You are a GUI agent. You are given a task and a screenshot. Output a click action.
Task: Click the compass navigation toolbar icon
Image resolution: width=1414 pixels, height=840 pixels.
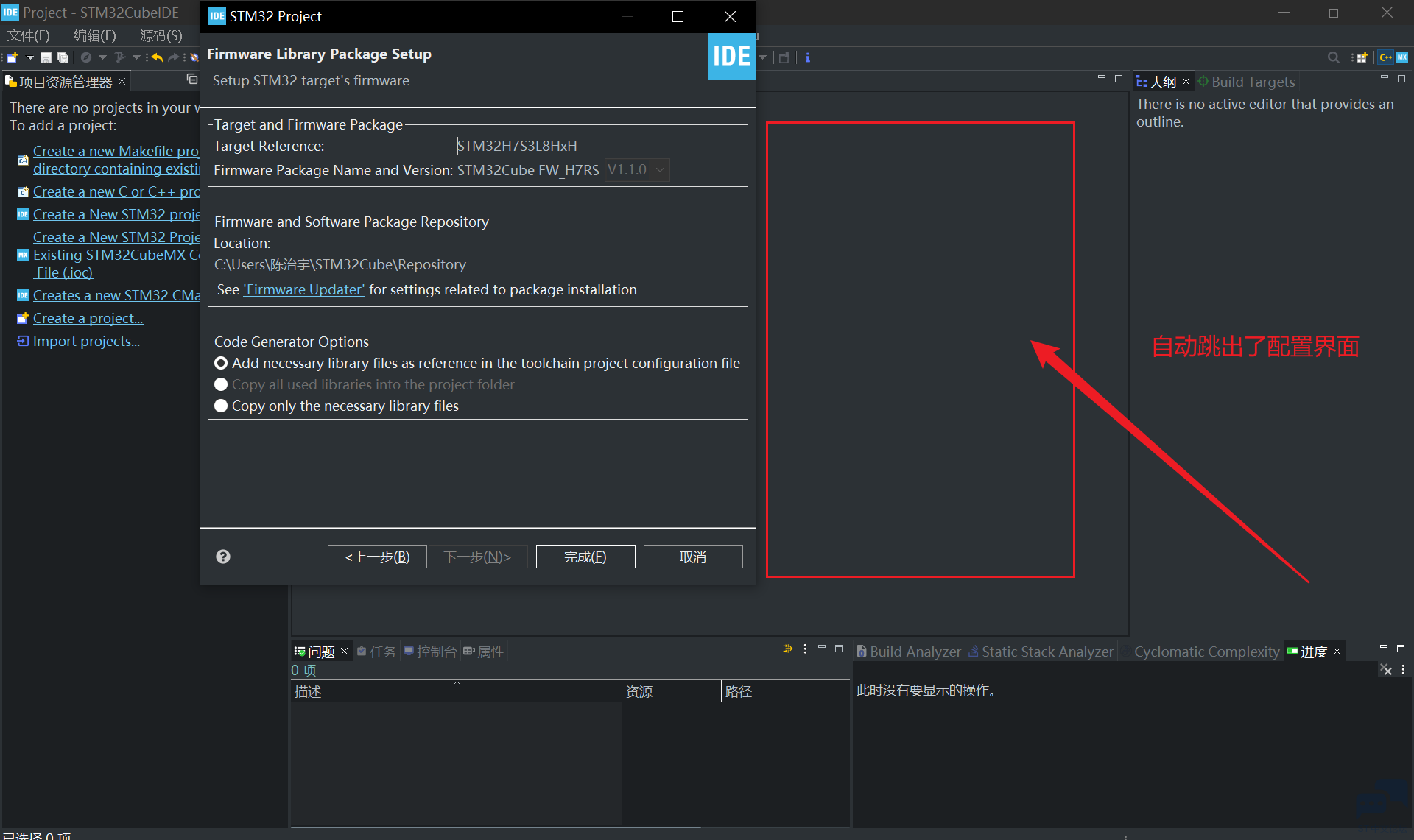pos(86,57)
